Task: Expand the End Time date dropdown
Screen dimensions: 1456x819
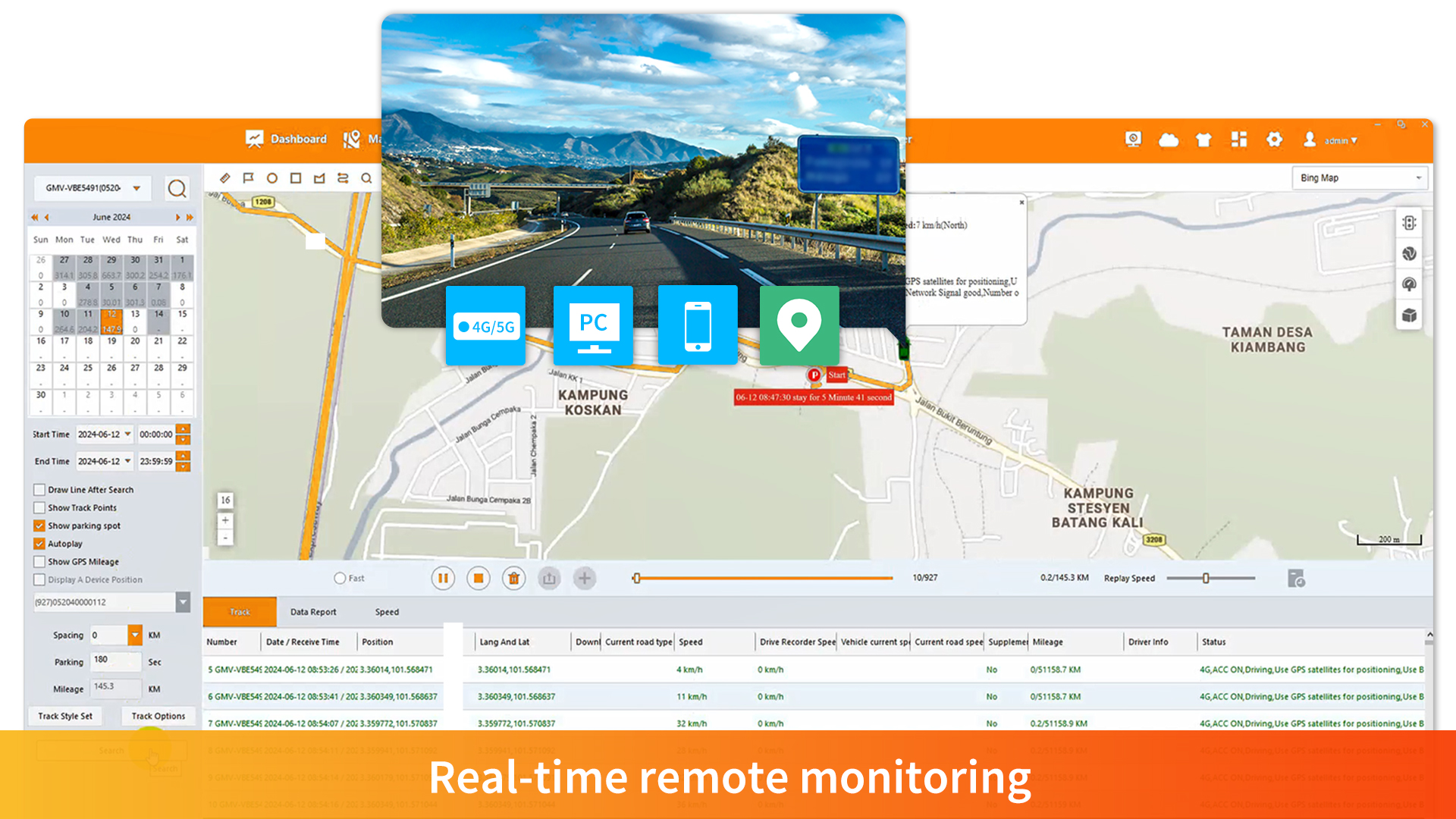Action: tap(127, 461)
